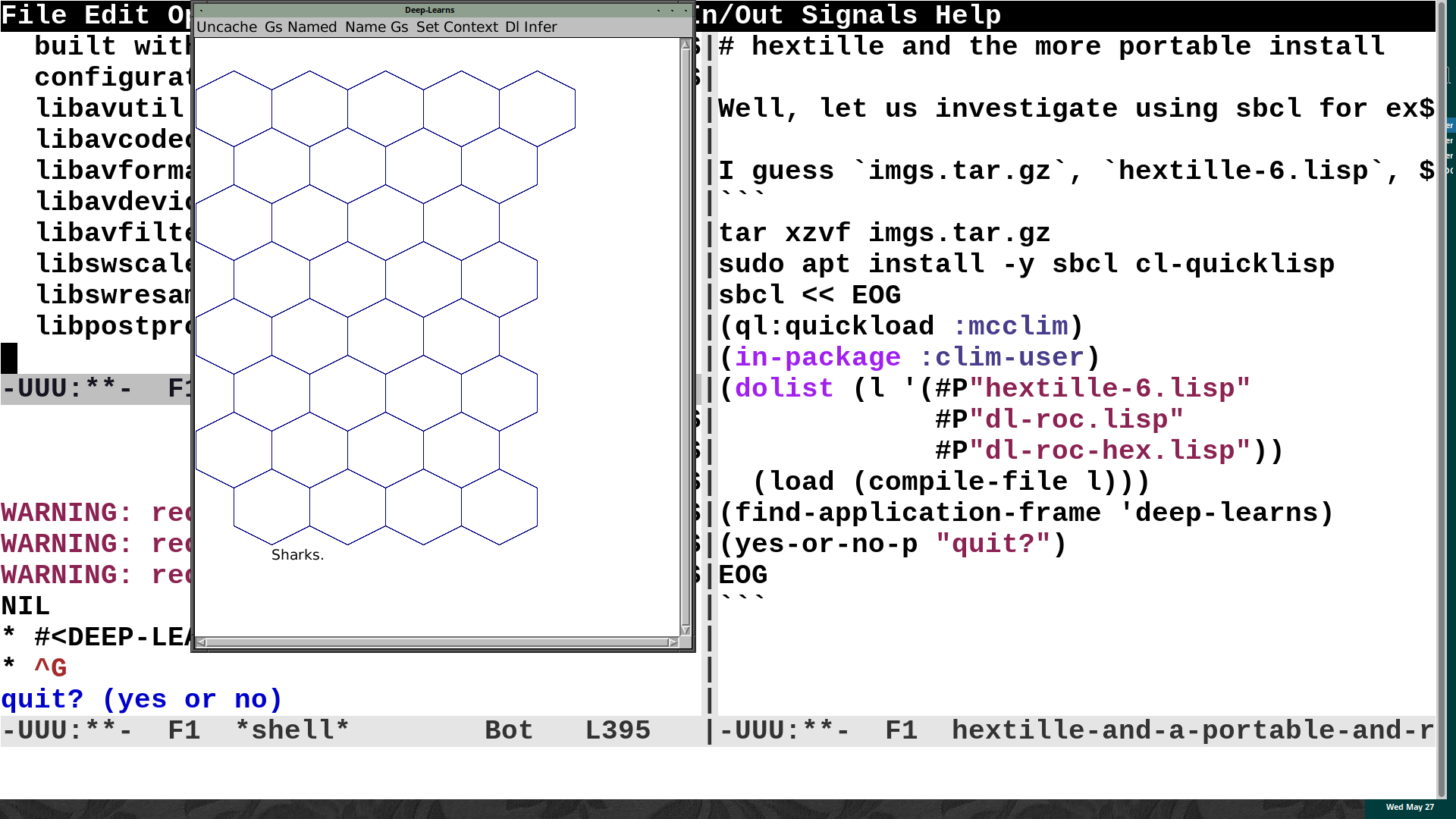Viewport: 1456px width, 819px height.
Task: Click the "# hextille and the more portable install" heading
Action: (x=1052, y=46)
